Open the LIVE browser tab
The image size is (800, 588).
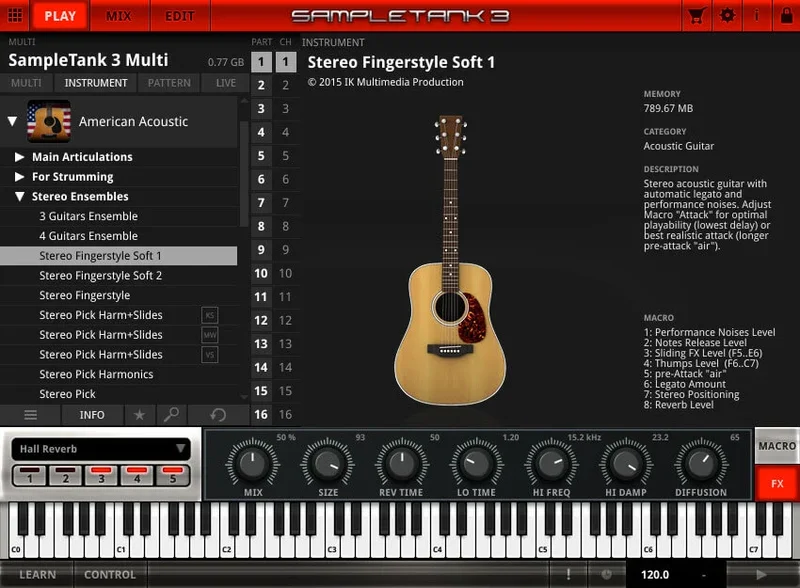pyautogui.click(x=226, y=83)
